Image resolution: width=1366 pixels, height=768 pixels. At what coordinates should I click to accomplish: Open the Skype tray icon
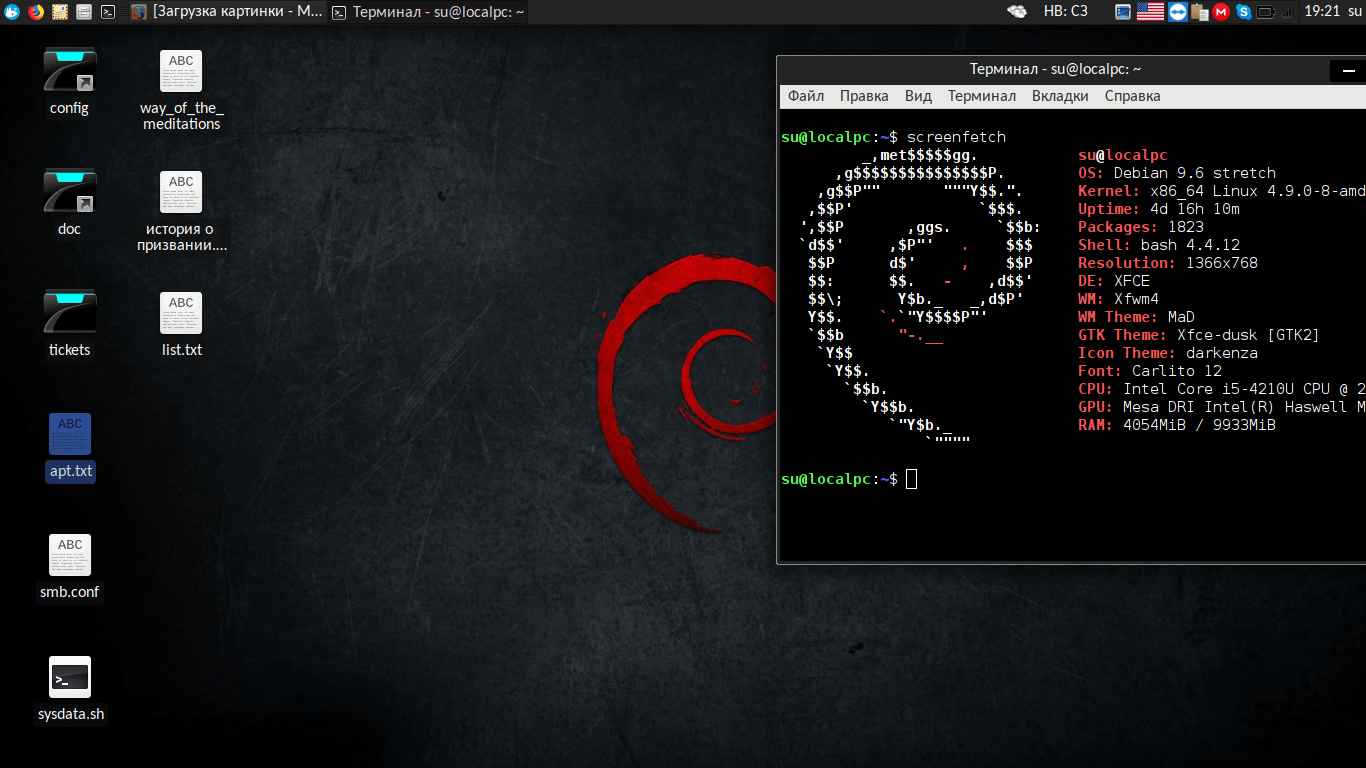pyautogui.click(x=1243, y=12)
